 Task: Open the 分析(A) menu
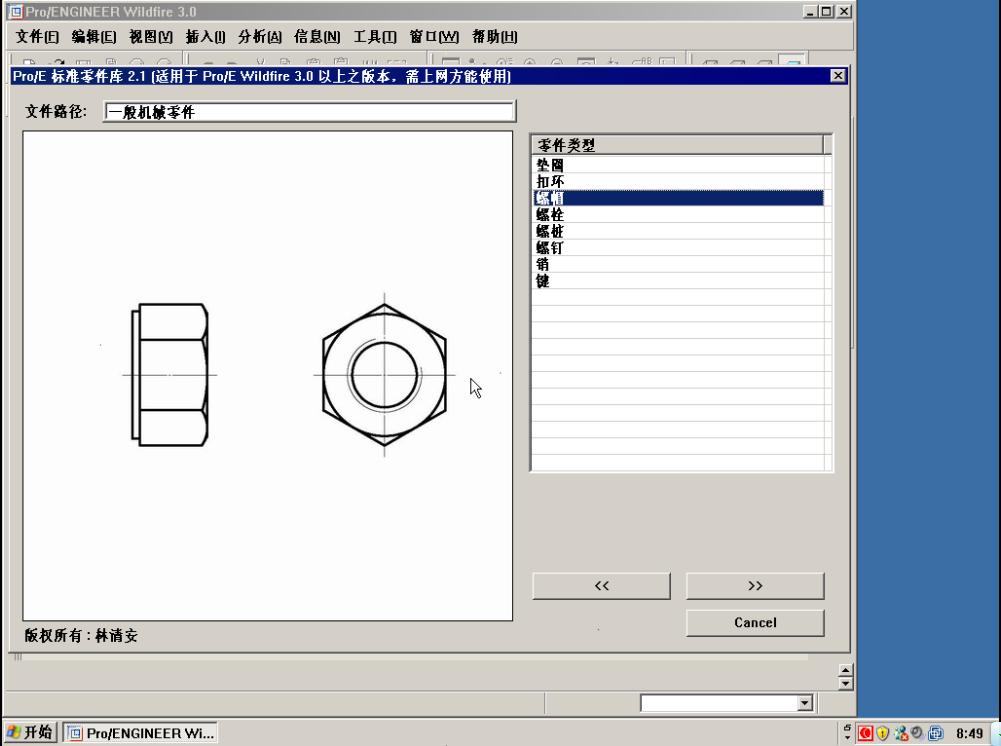coord(260,37)
